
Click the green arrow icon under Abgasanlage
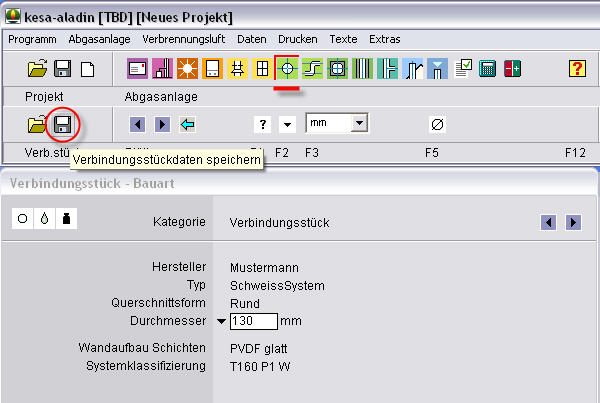tap(187, 125)
